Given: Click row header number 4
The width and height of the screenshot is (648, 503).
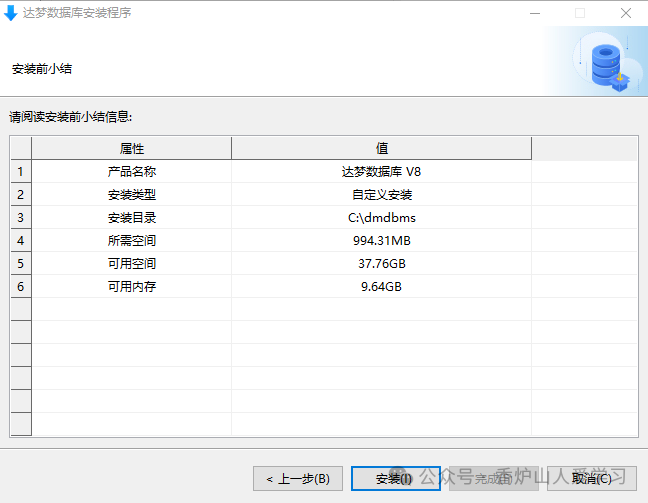Looking at the screenshot, I should tap(21, 241).
